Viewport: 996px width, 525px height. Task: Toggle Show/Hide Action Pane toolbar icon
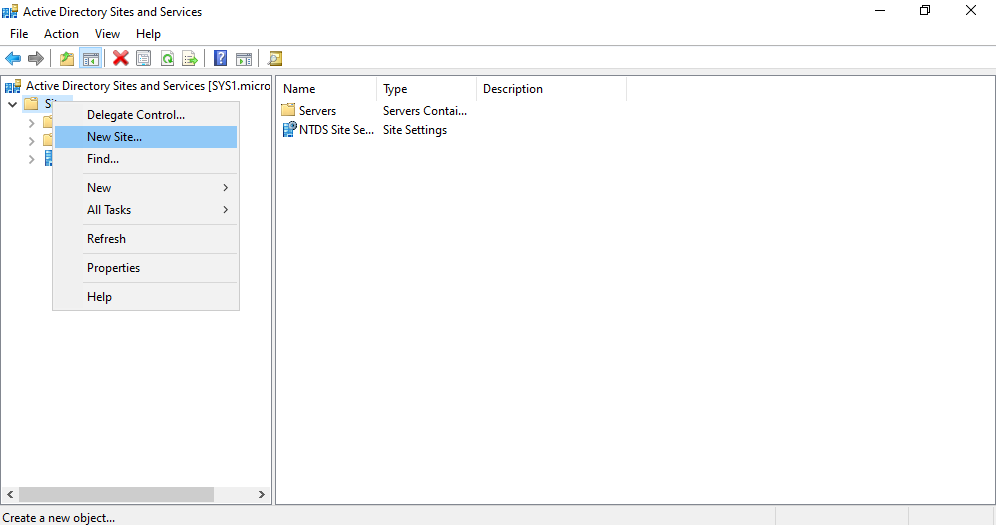click(x=244, y=58)
